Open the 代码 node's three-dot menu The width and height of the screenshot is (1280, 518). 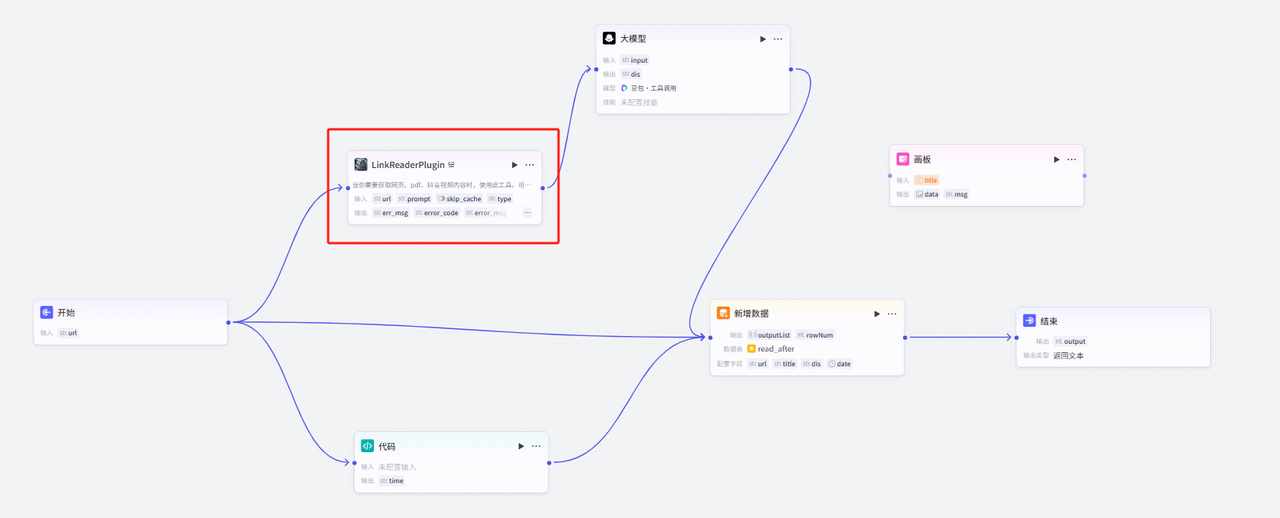pos(536,446)
